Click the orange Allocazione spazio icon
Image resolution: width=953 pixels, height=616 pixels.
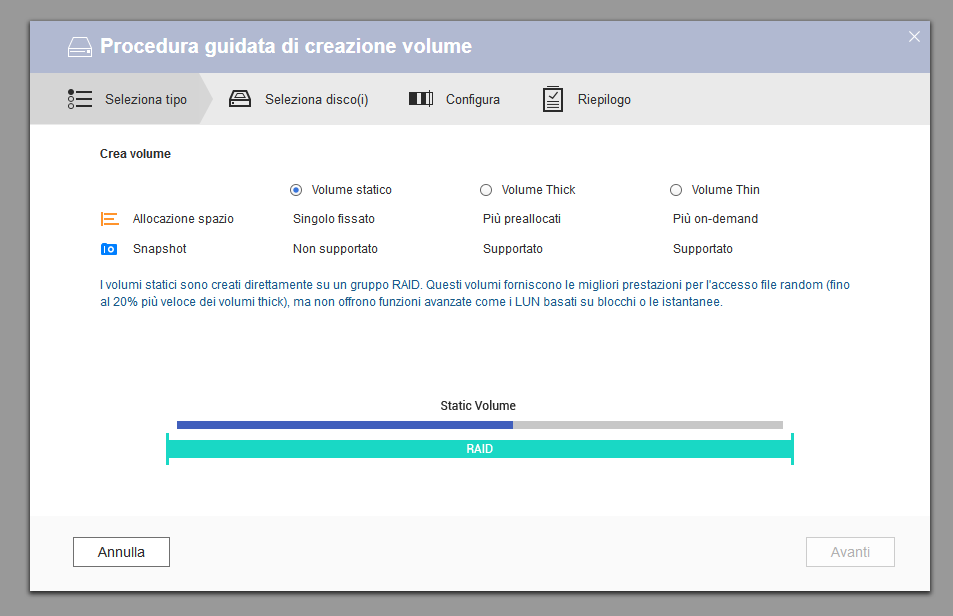coord(110,219)
